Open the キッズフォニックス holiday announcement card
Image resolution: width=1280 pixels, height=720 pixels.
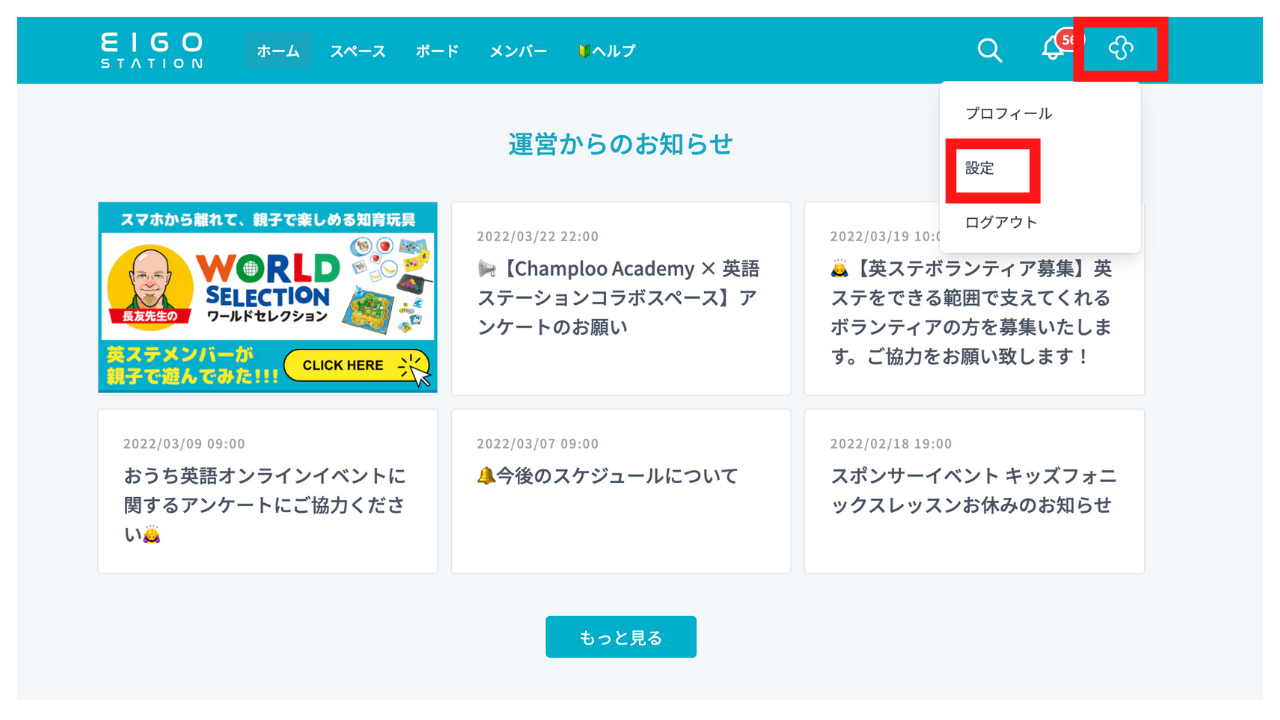coord(974,490)
